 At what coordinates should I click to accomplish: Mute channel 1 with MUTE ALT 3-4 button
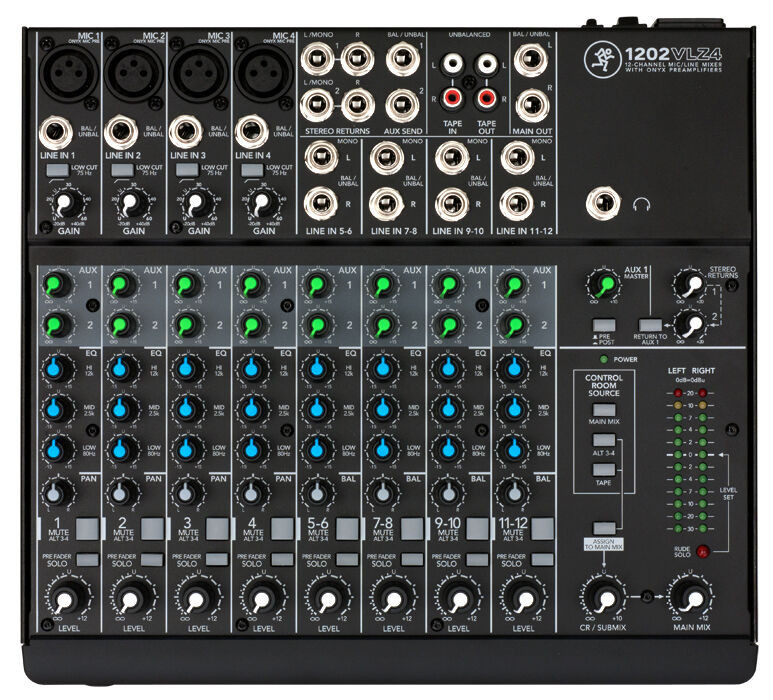pos(88,529)
